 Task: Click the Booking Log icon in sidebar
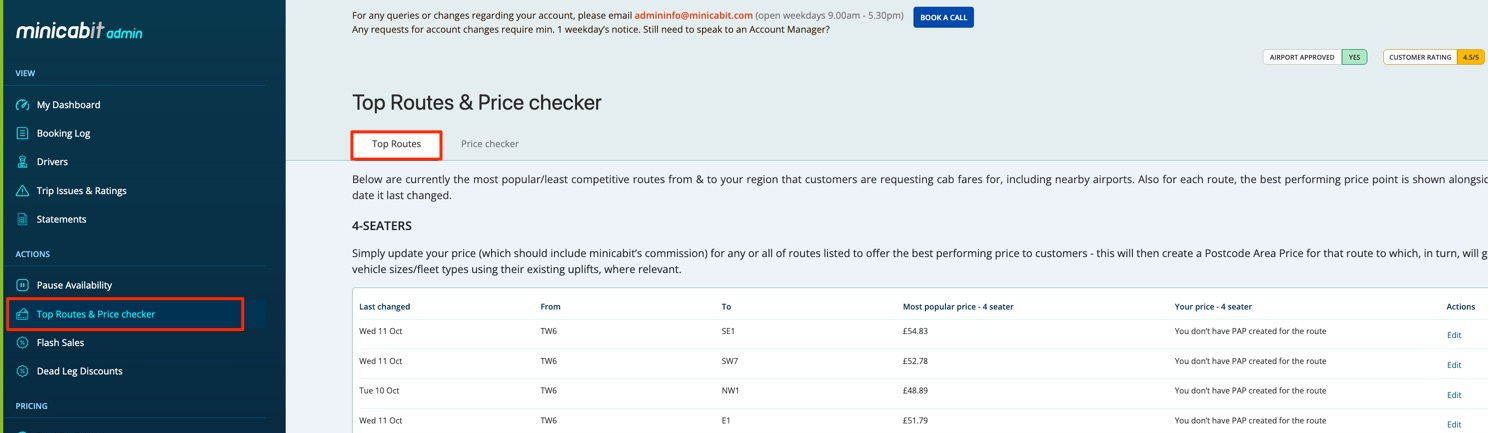[22, 133]
